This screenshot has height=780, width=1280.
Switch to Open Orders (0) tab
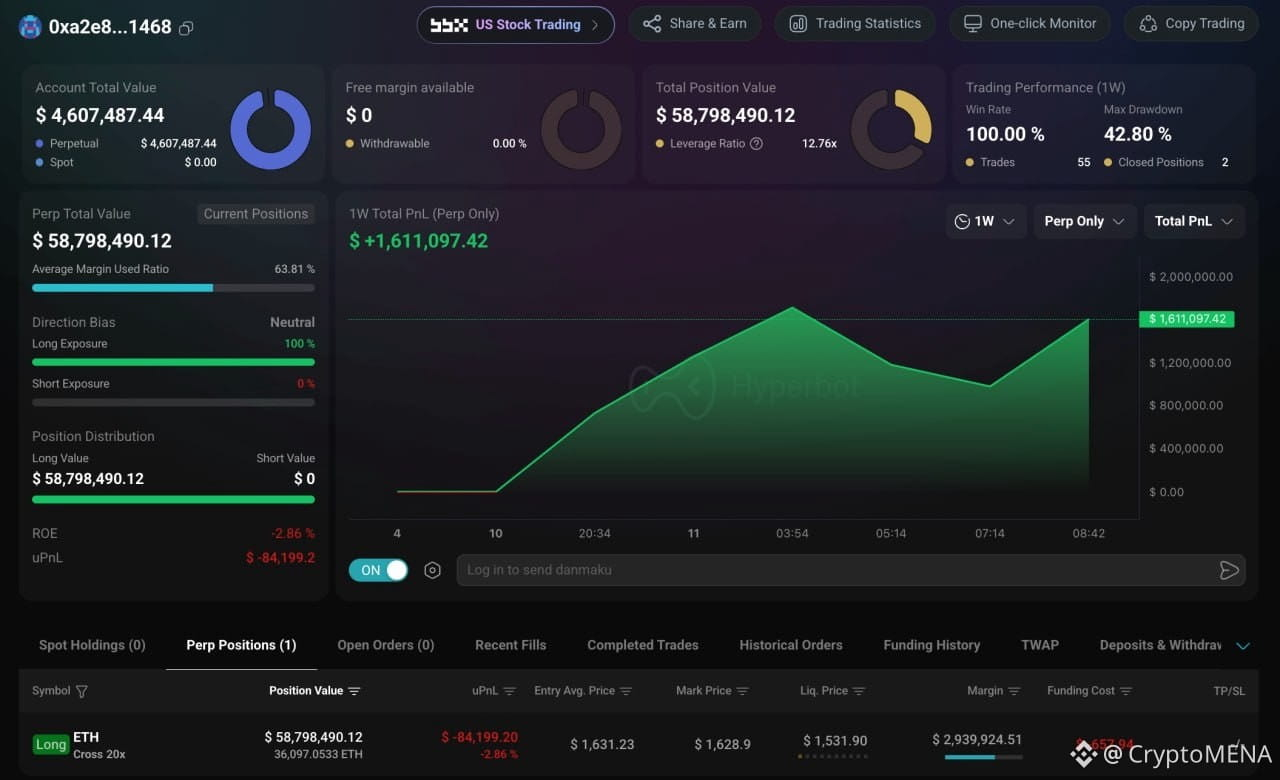click(386, 645)
